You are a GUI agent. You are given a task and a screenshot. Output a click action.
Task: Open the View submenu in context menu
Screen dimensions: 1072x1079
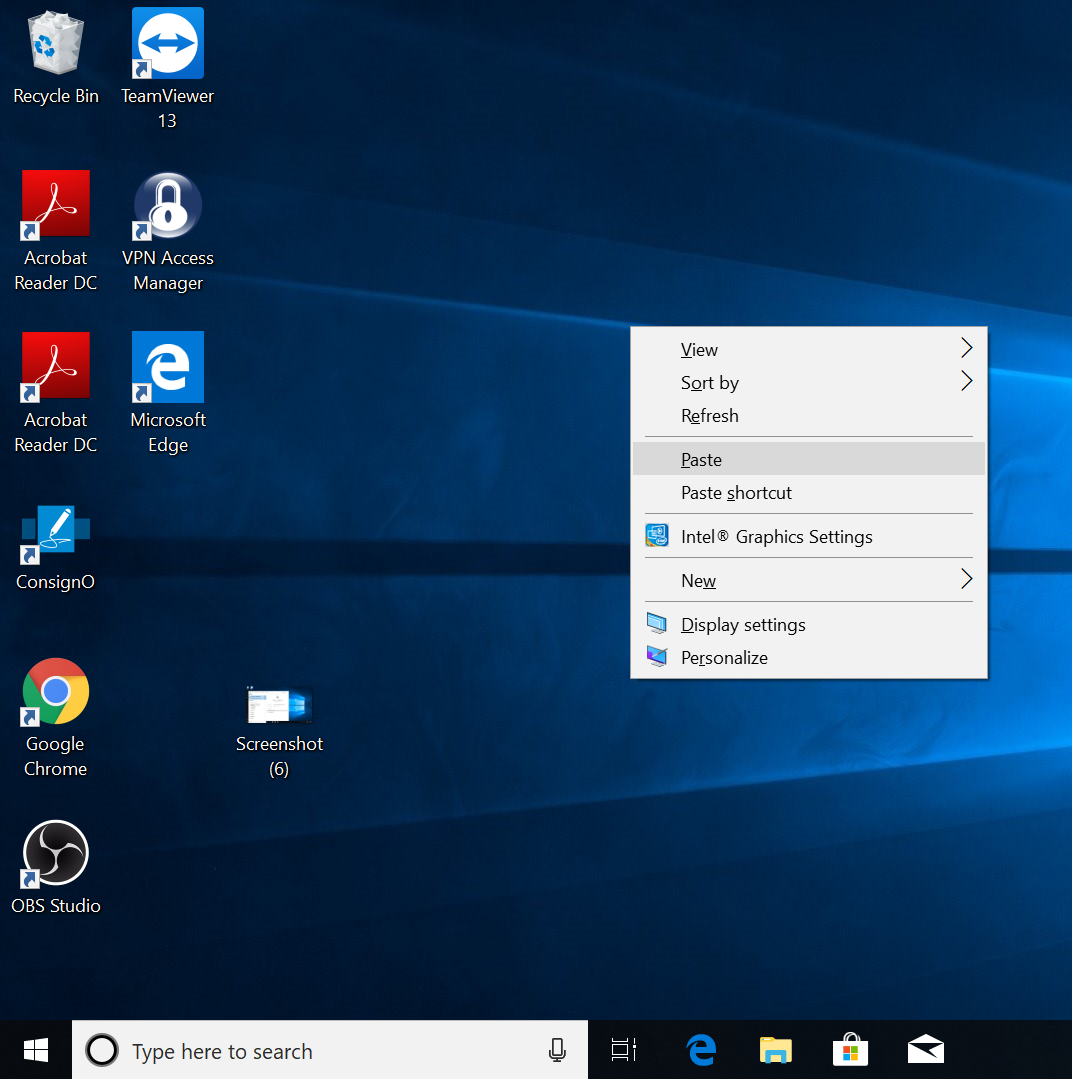click(808, 350)
